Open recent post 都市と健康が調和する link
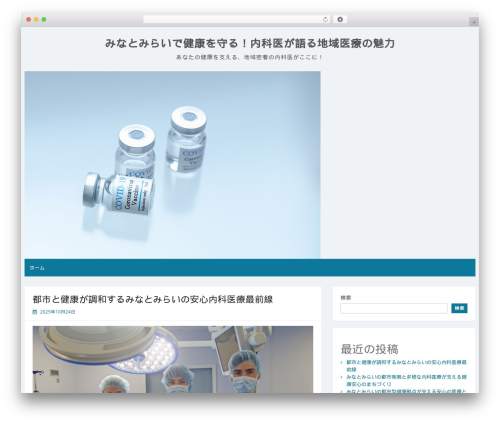Image resolution: width=500 pixels, height=423 pixels. pos(406,366)
